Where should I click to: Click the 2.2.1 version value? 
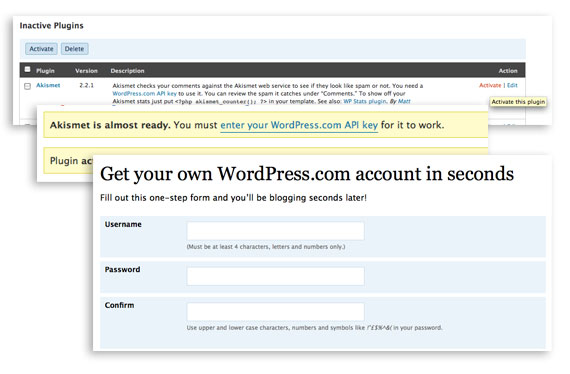tap(87, 85)
